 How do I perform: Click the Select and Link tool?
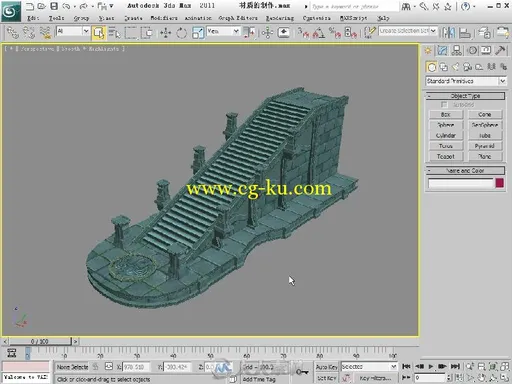coord(13,32)
